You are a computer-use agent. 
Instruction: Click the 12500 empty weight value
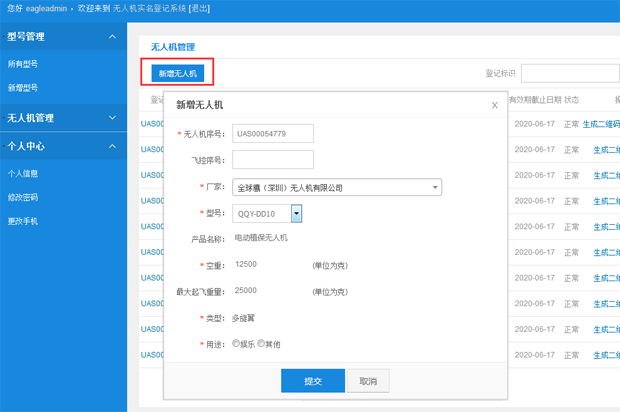pyautogui.click(x=246, y=264)
